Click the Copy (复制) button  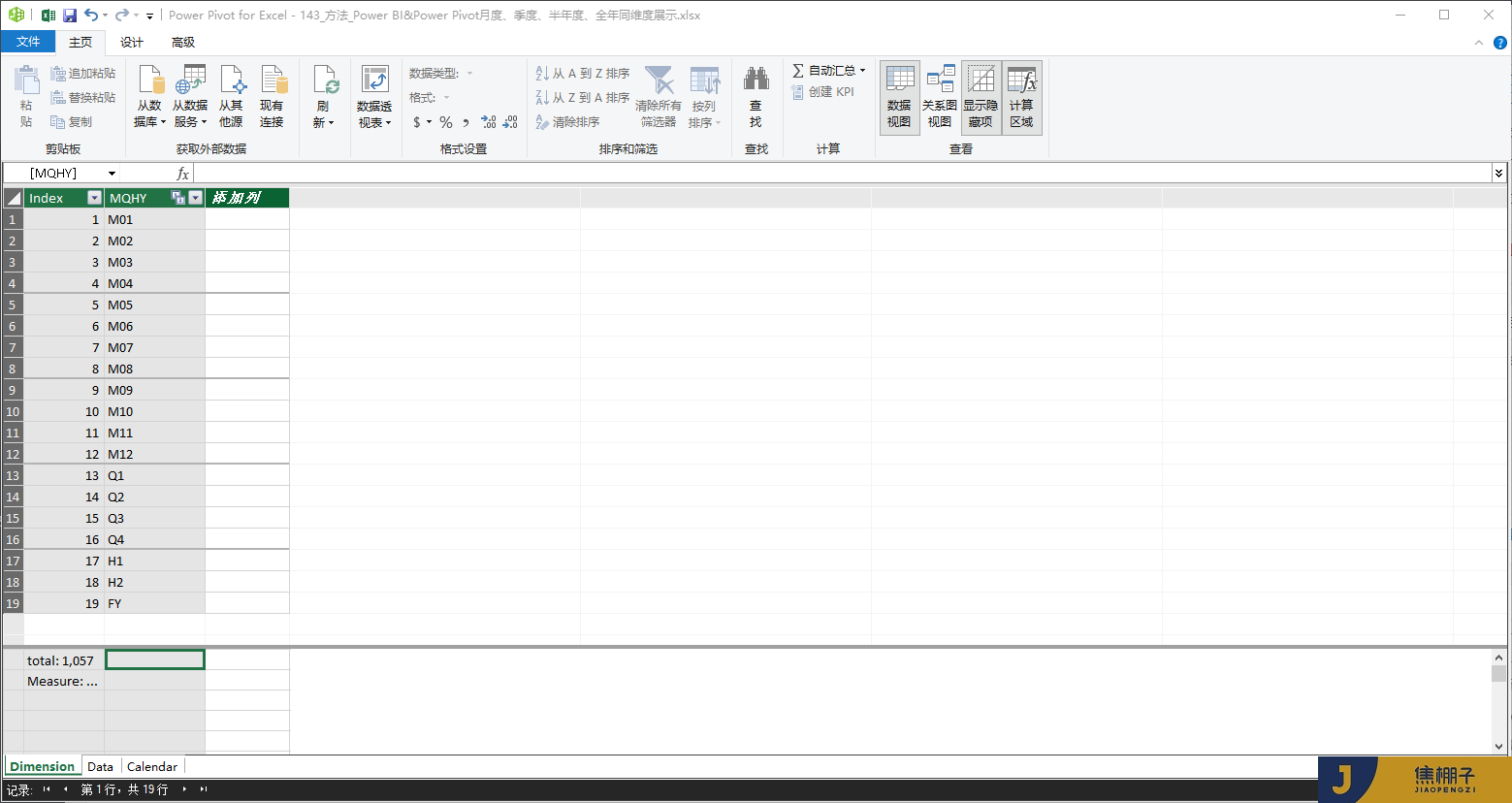71,121
